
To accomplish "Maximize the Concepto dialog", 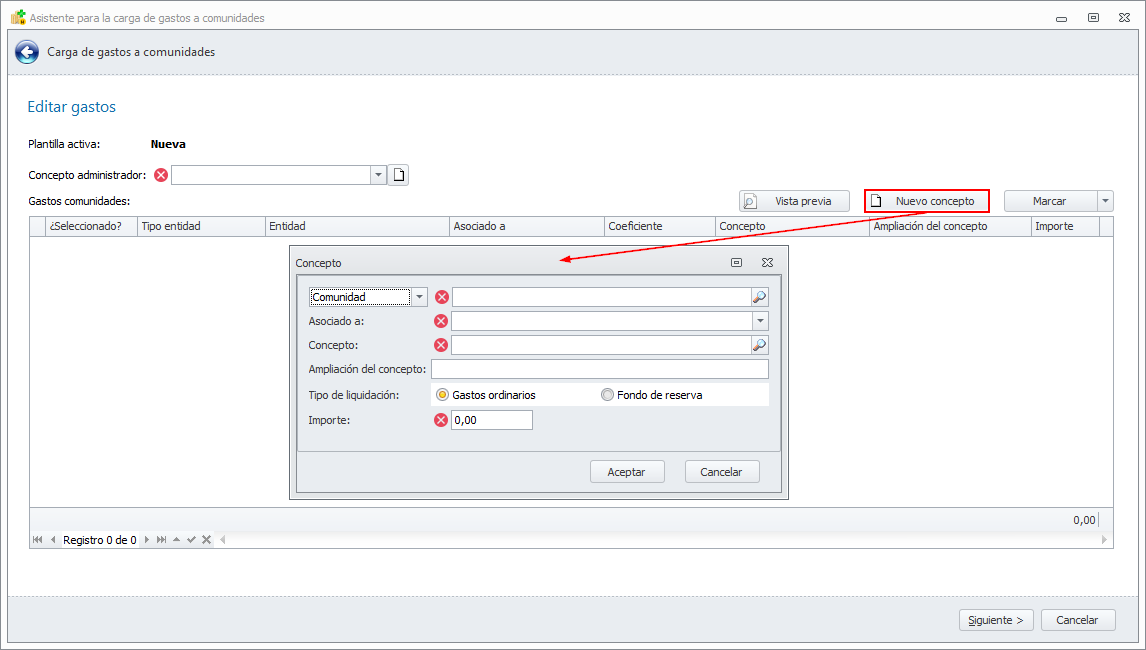I will coord(737,262).
